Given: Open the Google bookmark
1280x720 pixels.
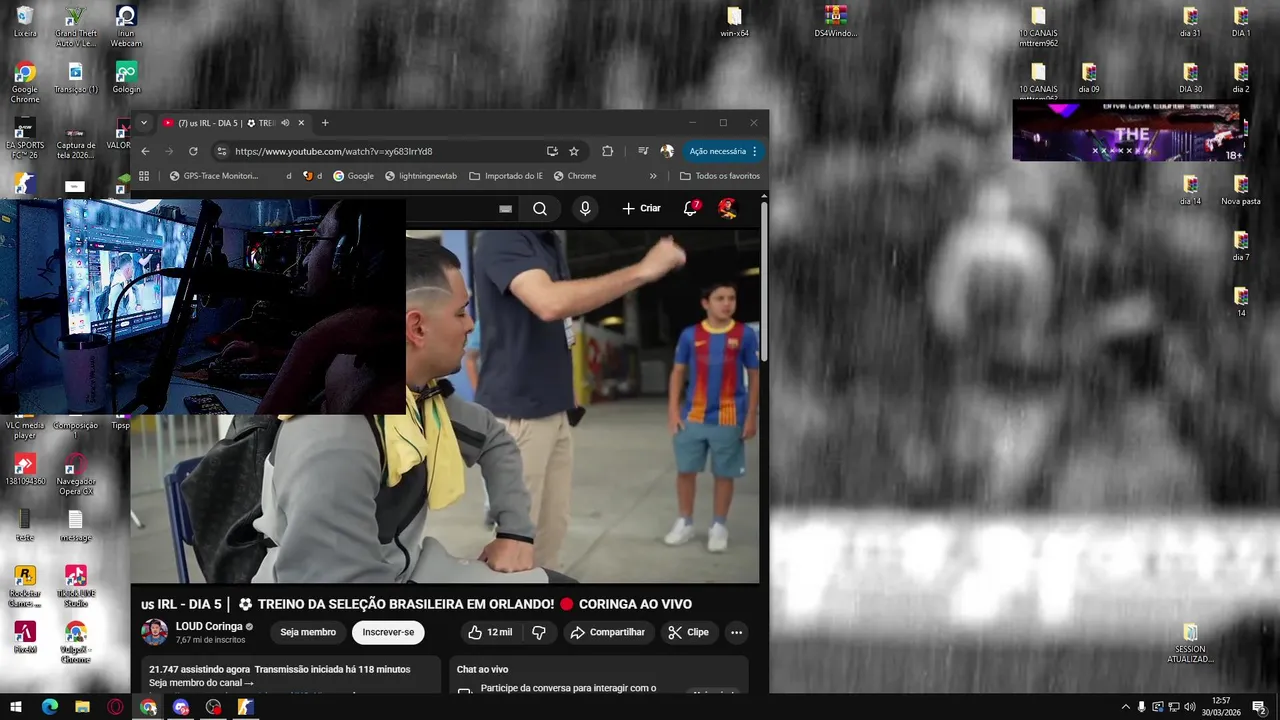Looking at the screenshot, I should pyautogui.click(x=353, y=176).
